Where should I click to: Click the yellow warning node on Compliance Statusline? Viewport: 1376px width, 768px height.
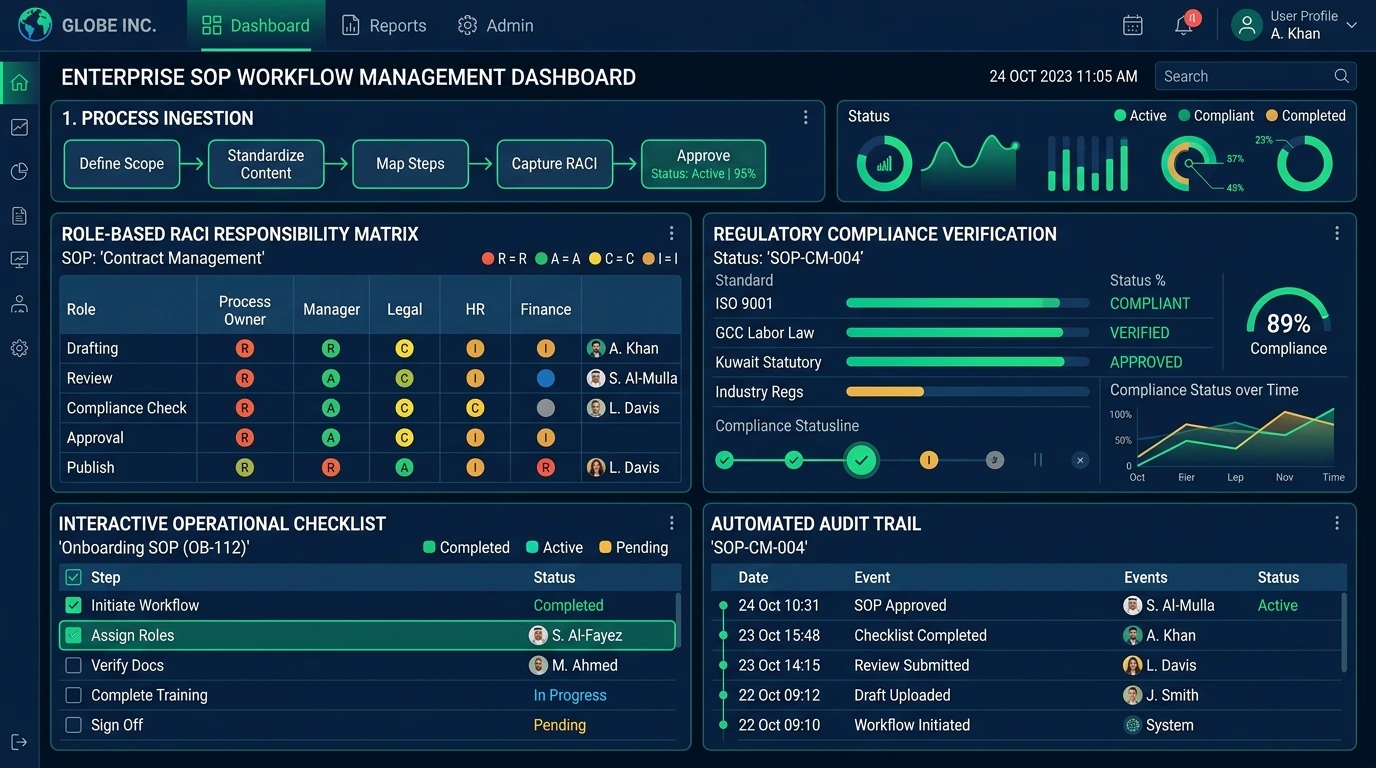[929, 460]
